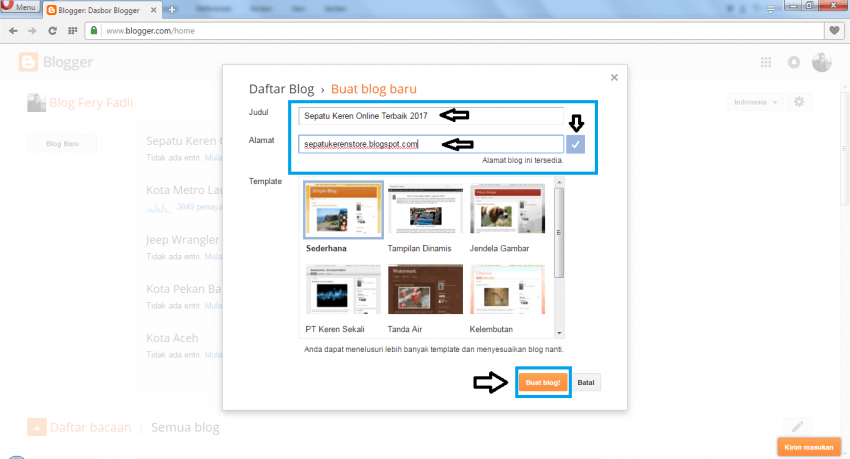Select the Blogger: Dasbor Blogger tab

point(99,10)
